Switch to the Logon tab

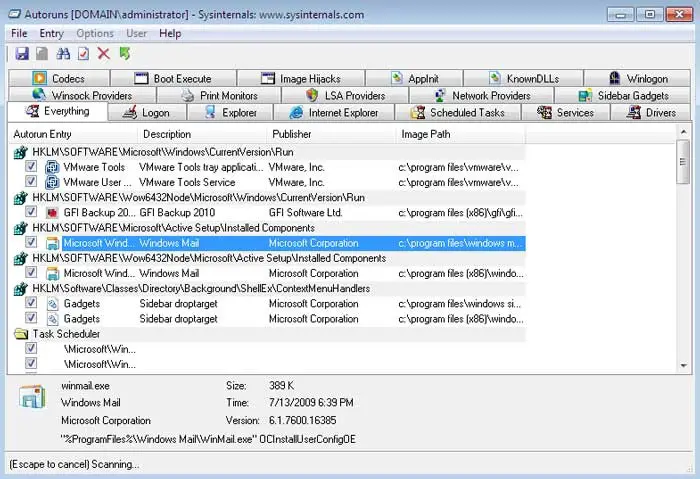point(147,112)
